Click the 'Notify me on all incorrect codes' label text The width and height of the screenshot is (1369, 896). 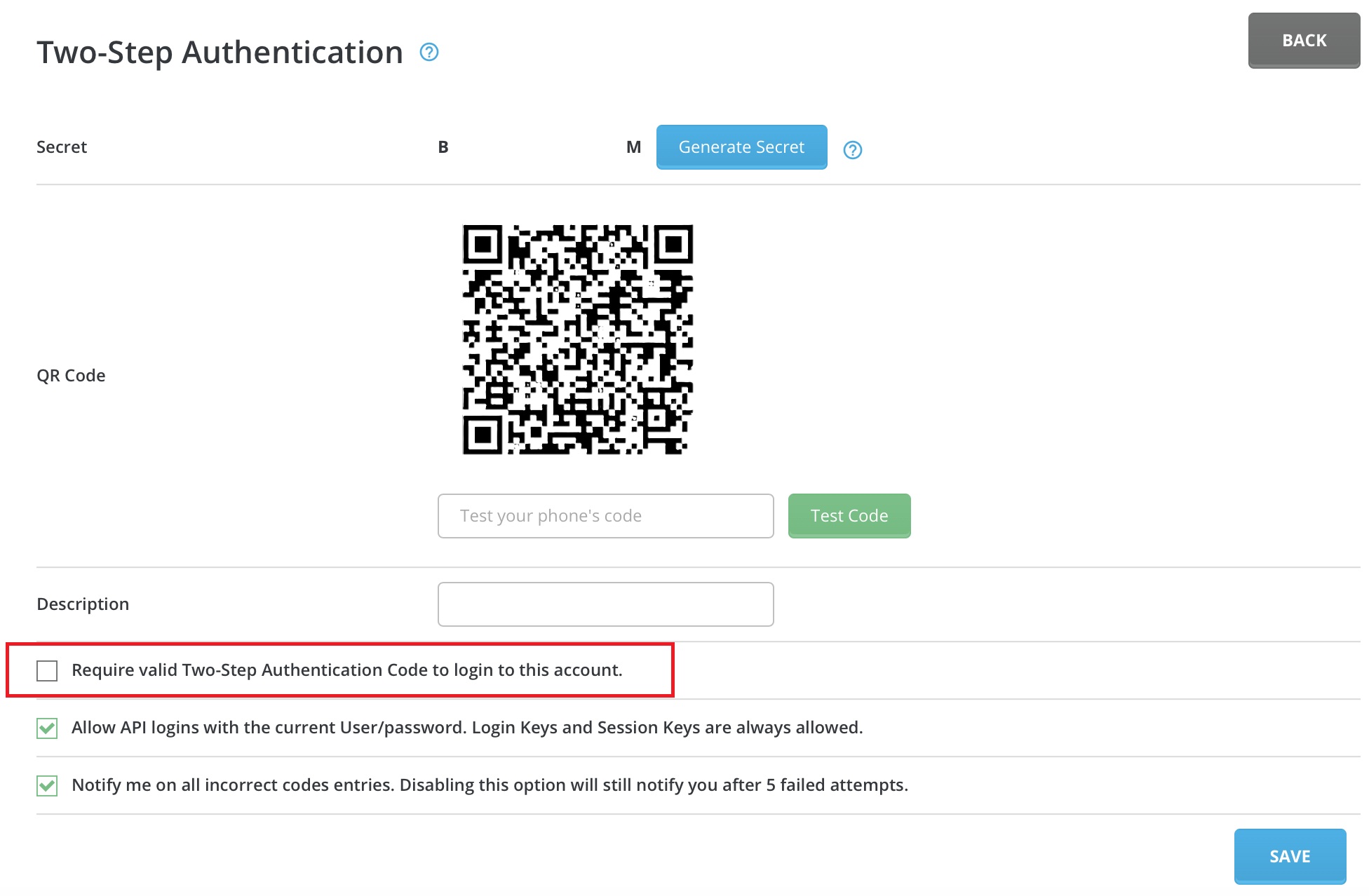(x=490, y=785)
